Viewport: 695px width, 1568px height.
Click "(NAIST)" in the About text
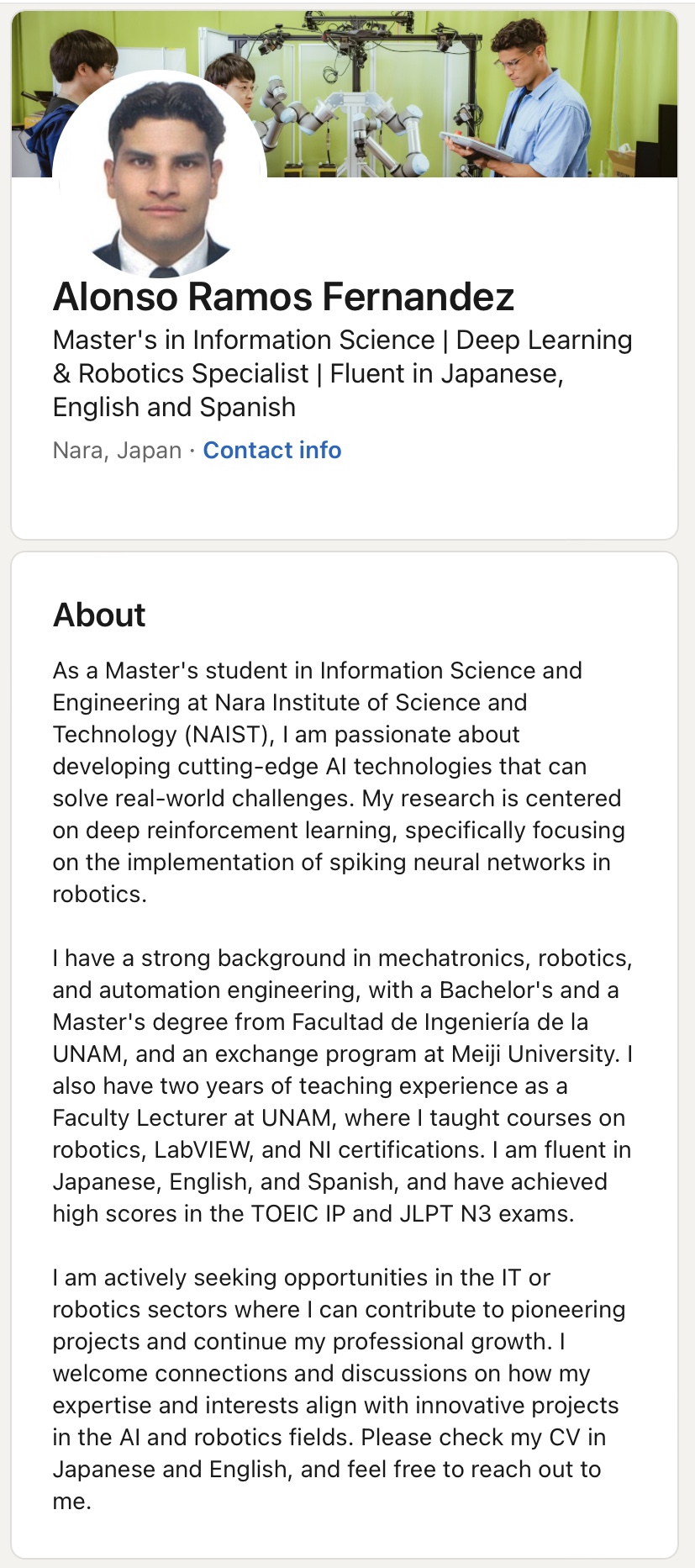(x=229, y=735)
